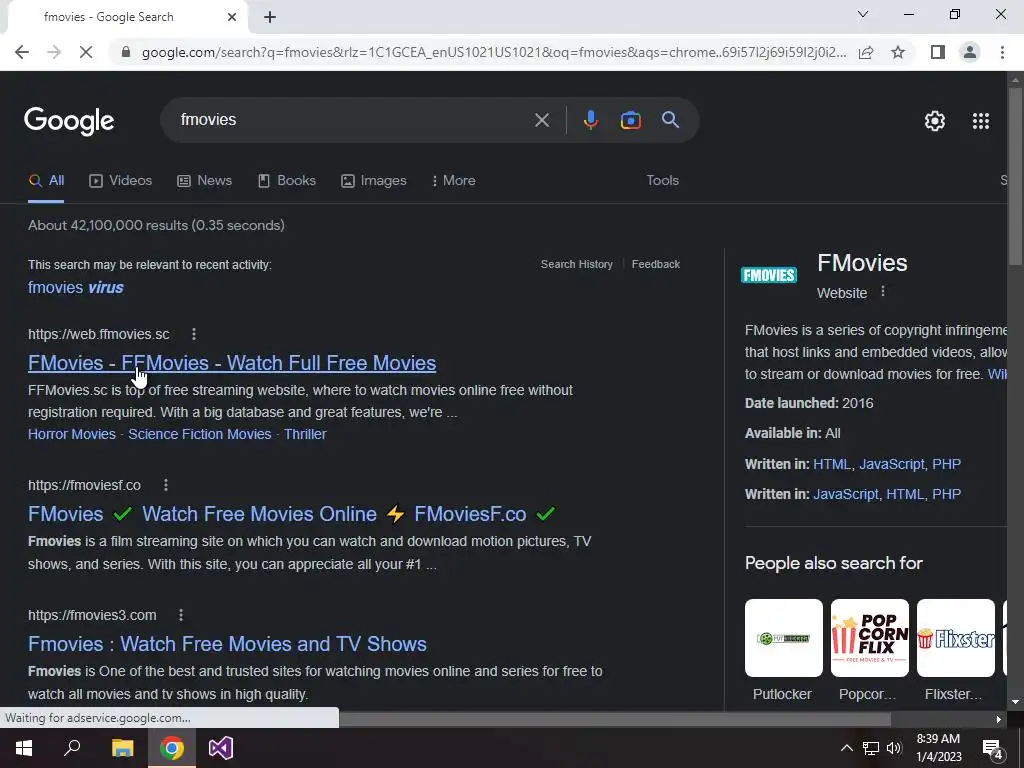Click the horizontal scrollbar right arrow

pos(998,720)
